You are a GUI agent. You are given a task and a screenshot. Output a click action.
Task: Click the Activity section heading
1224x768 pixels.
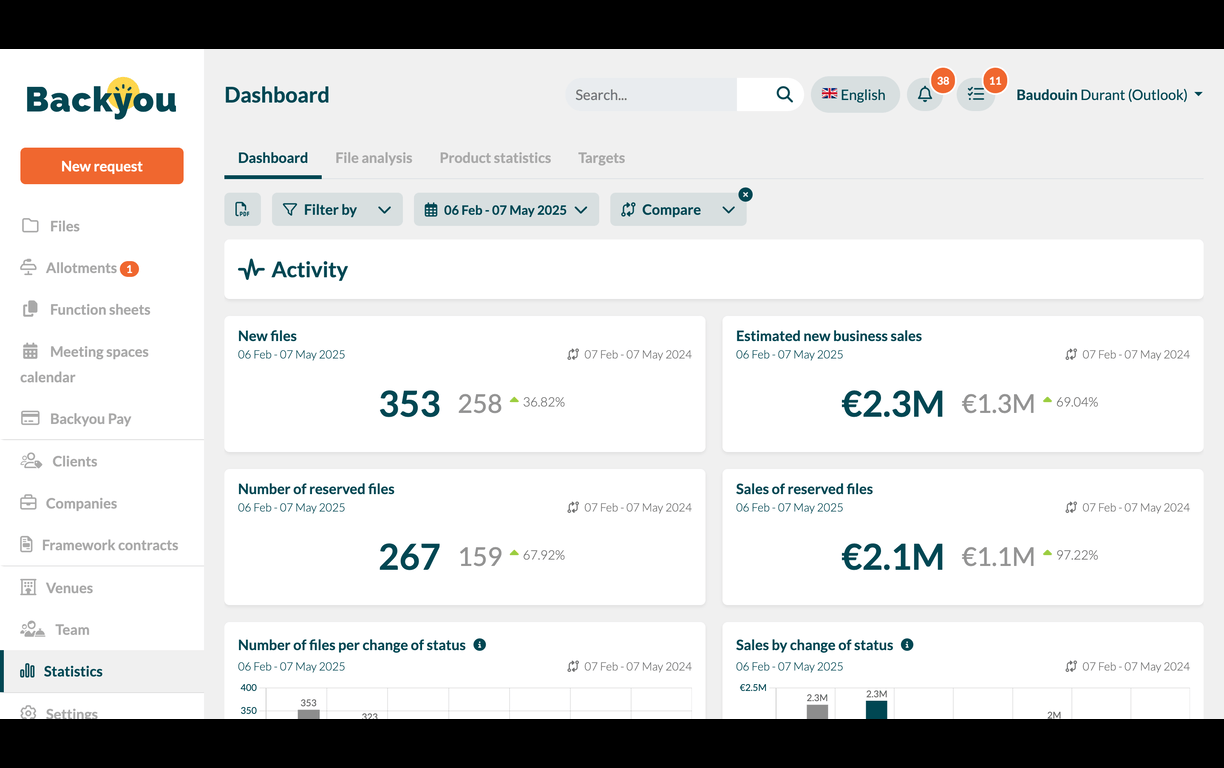click(x=310, y=269)
